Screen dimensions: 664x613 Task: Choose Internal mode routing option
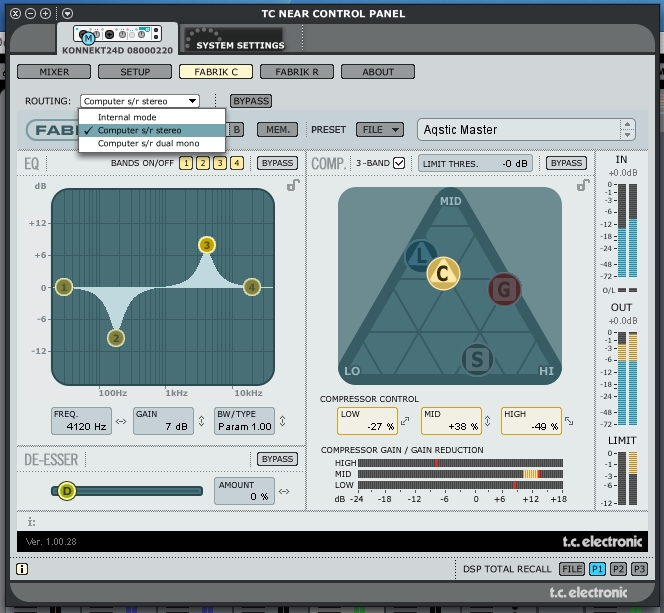tap(152, 117)
